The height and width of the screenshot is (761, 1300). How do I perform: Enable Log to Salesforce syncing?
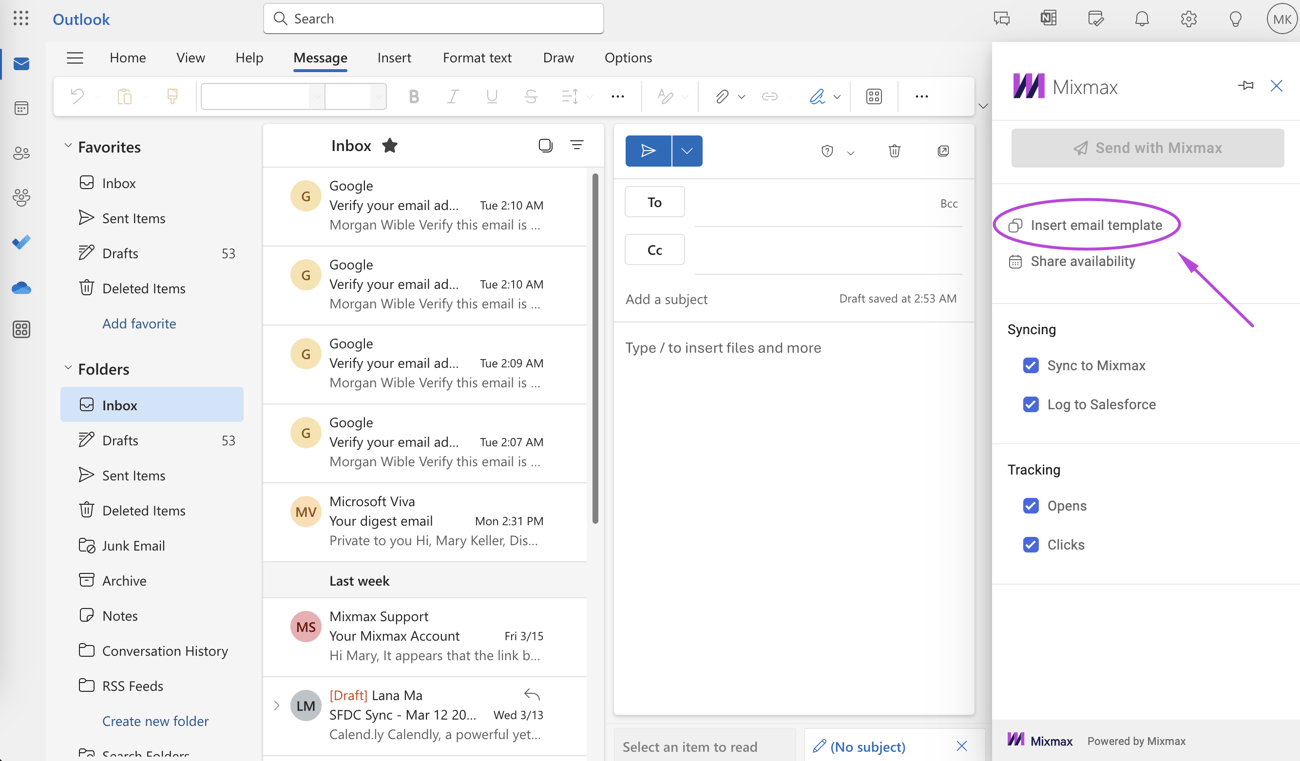click(1031, 404)
